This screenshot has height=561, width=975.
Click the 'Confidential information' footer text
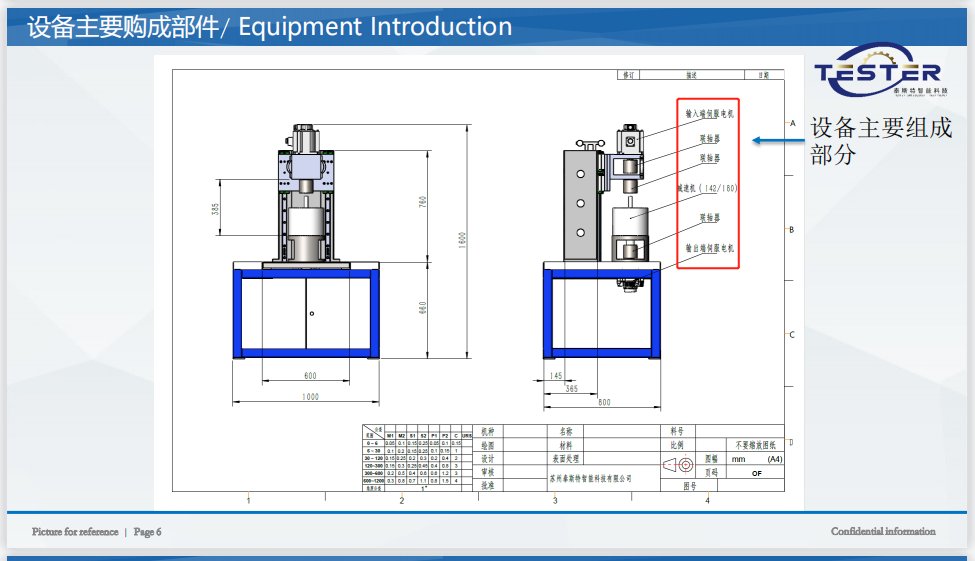(883, 531)
